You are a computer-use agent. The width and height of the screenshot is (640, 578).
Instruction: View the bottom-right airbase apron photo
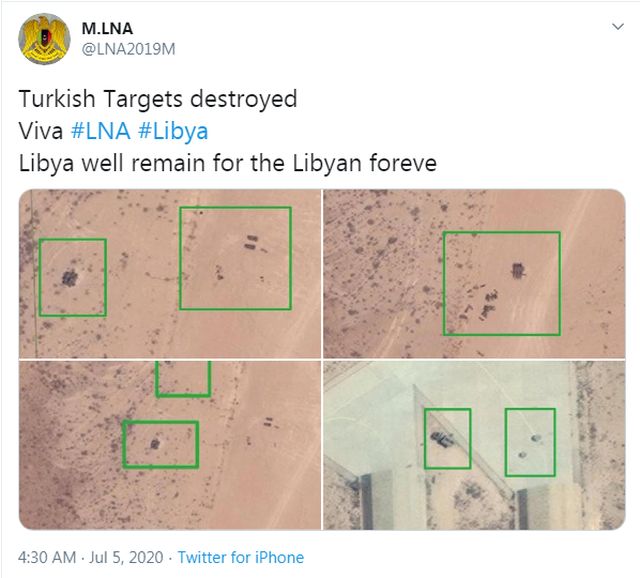coord(474,445)
